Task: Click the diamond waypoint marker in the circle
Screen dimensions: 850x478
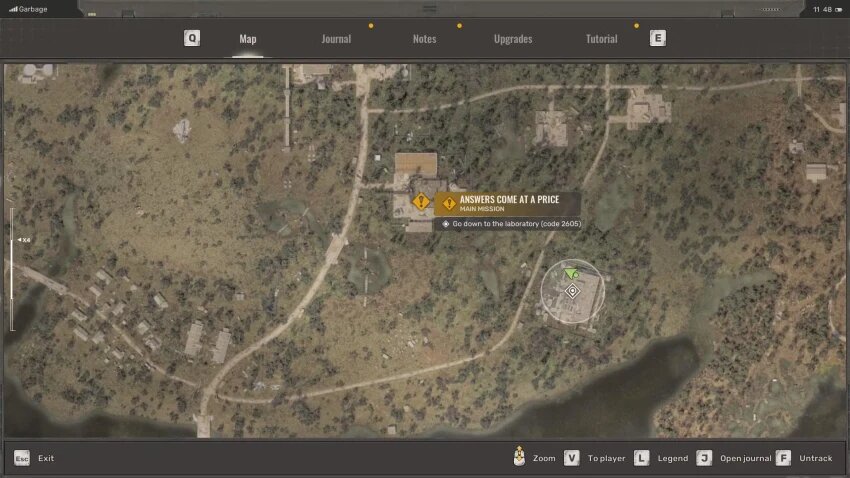Action: pyautogui.click(x=572, y=292)
